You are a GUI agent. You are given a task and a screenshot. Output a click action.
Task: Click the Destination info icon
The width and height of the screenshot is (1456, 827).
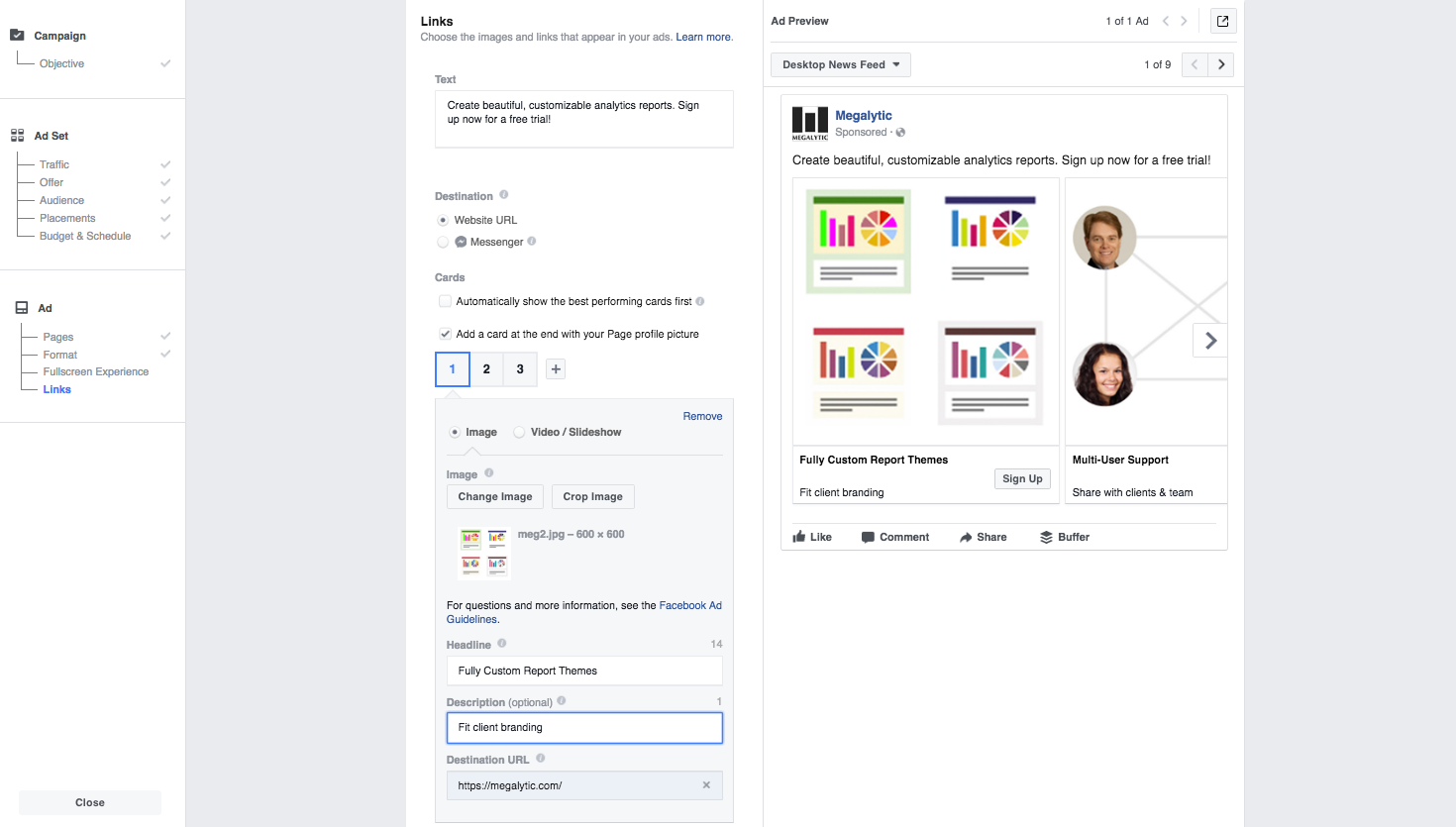pyautogui.click(x=504, y=195)
